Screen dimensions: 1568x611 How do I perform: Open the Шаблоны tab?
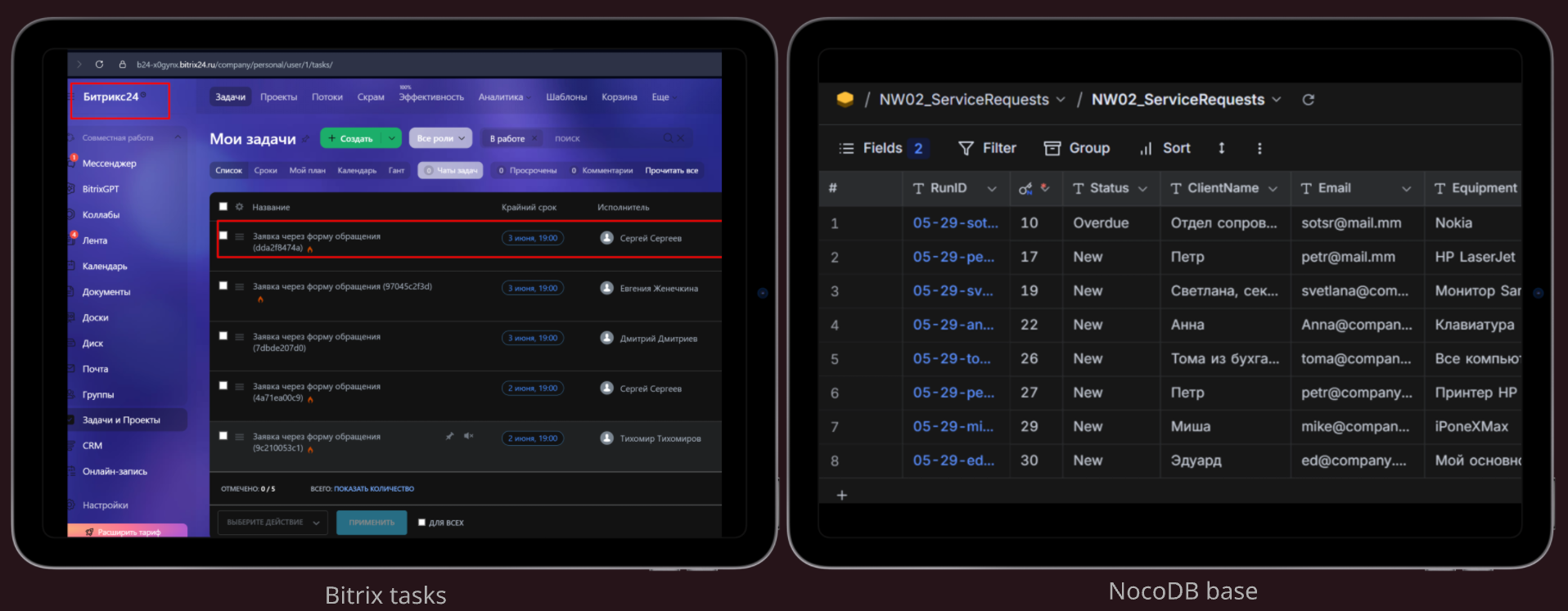pyautogui.click(x=566, y=97)
